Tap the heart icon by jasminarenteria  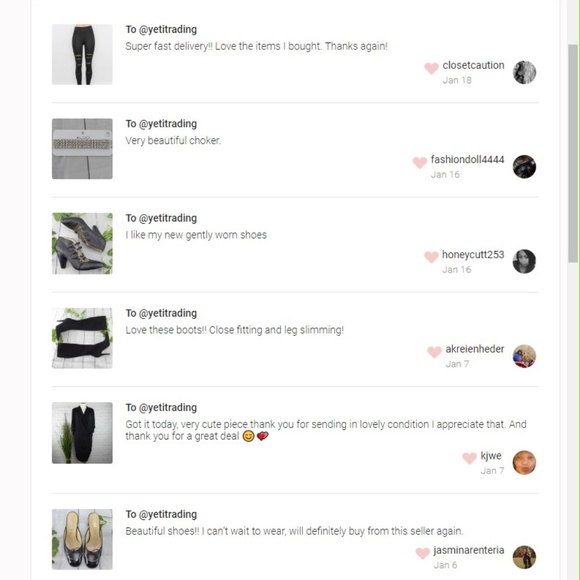pos(422,553)
